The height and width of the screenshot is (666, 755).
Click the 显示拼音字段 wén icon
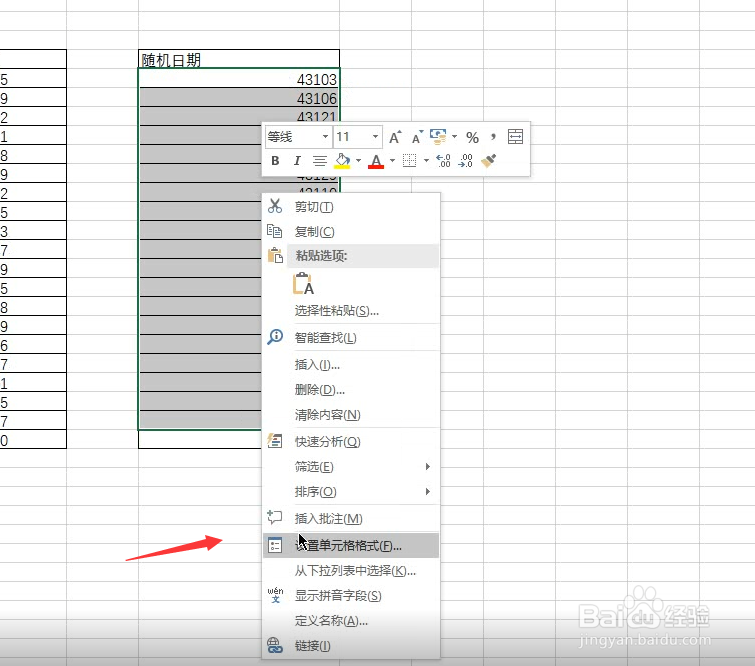[275, 595]
